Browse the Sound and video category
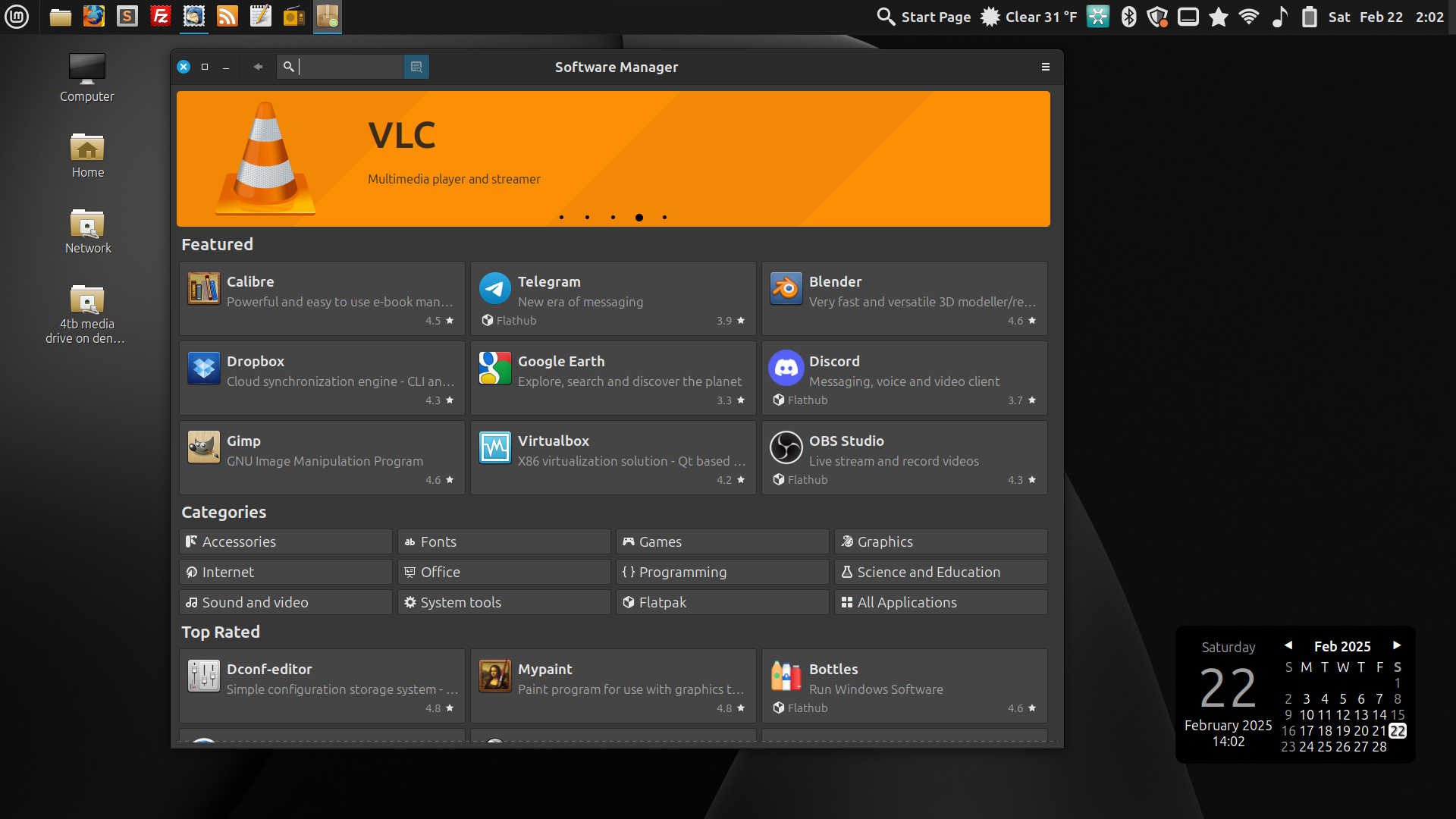 pos(286,602)
